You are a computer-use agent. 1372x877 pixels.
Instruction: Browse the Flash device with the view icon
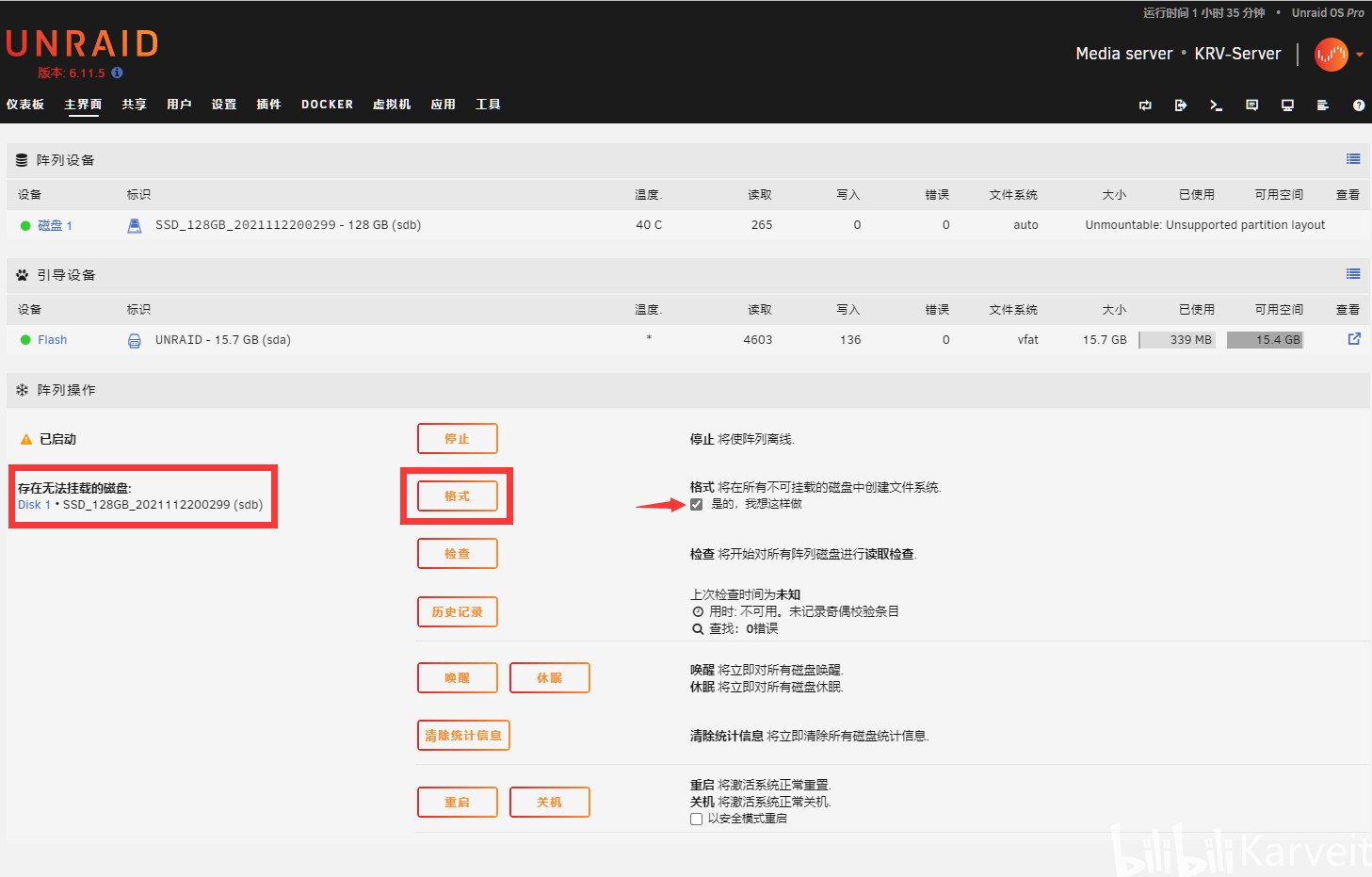[x=1354, y=339]
